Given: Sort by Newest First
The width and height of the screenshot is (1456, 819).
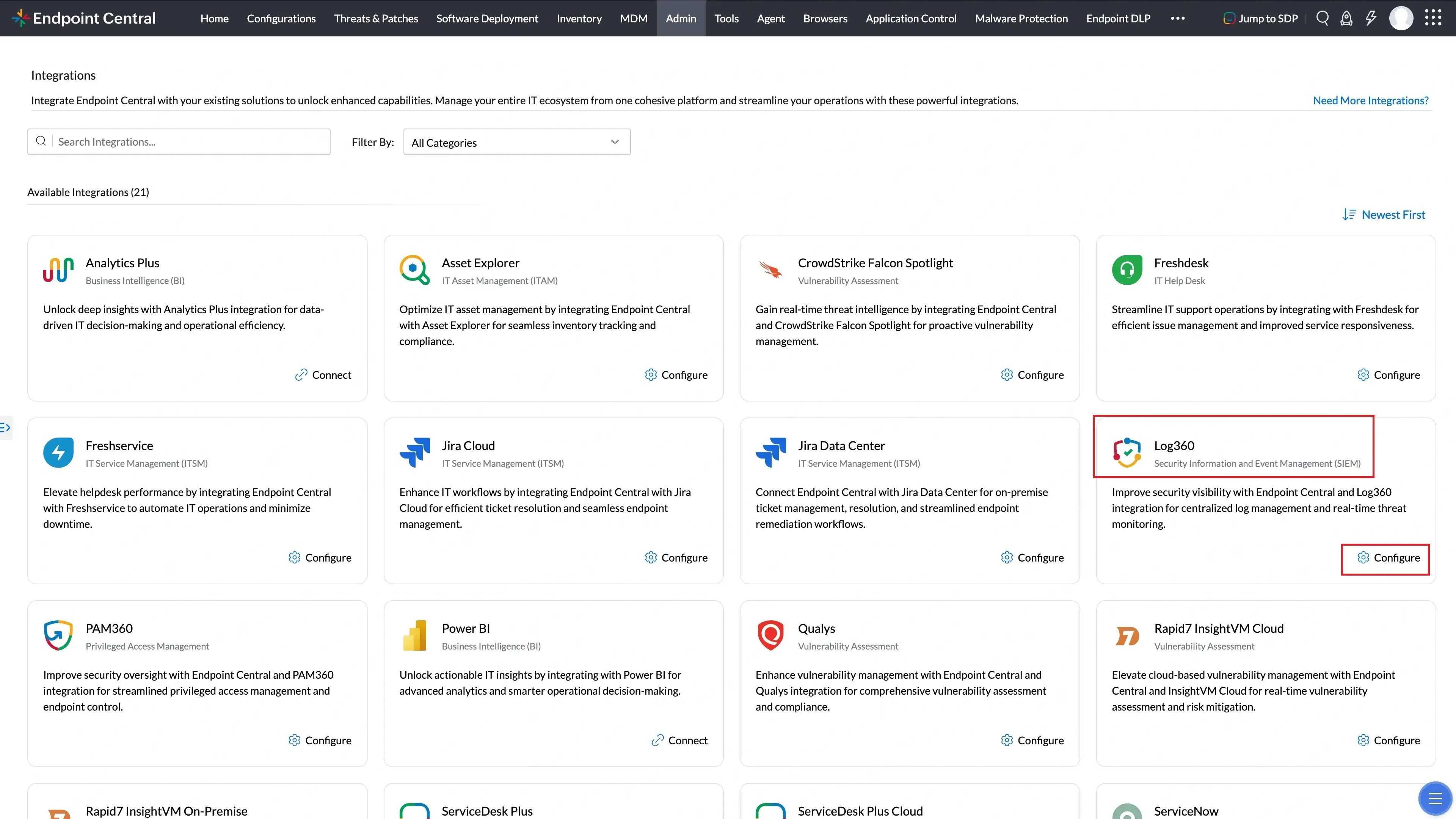Looking at the screenshot, I should [1393, 214].
